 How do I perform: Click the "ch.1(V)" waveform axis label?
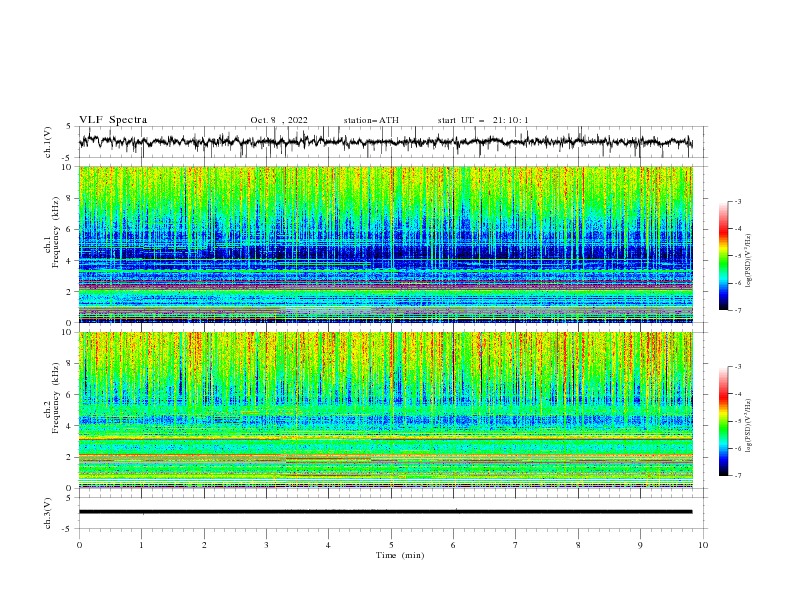[48, 142]
